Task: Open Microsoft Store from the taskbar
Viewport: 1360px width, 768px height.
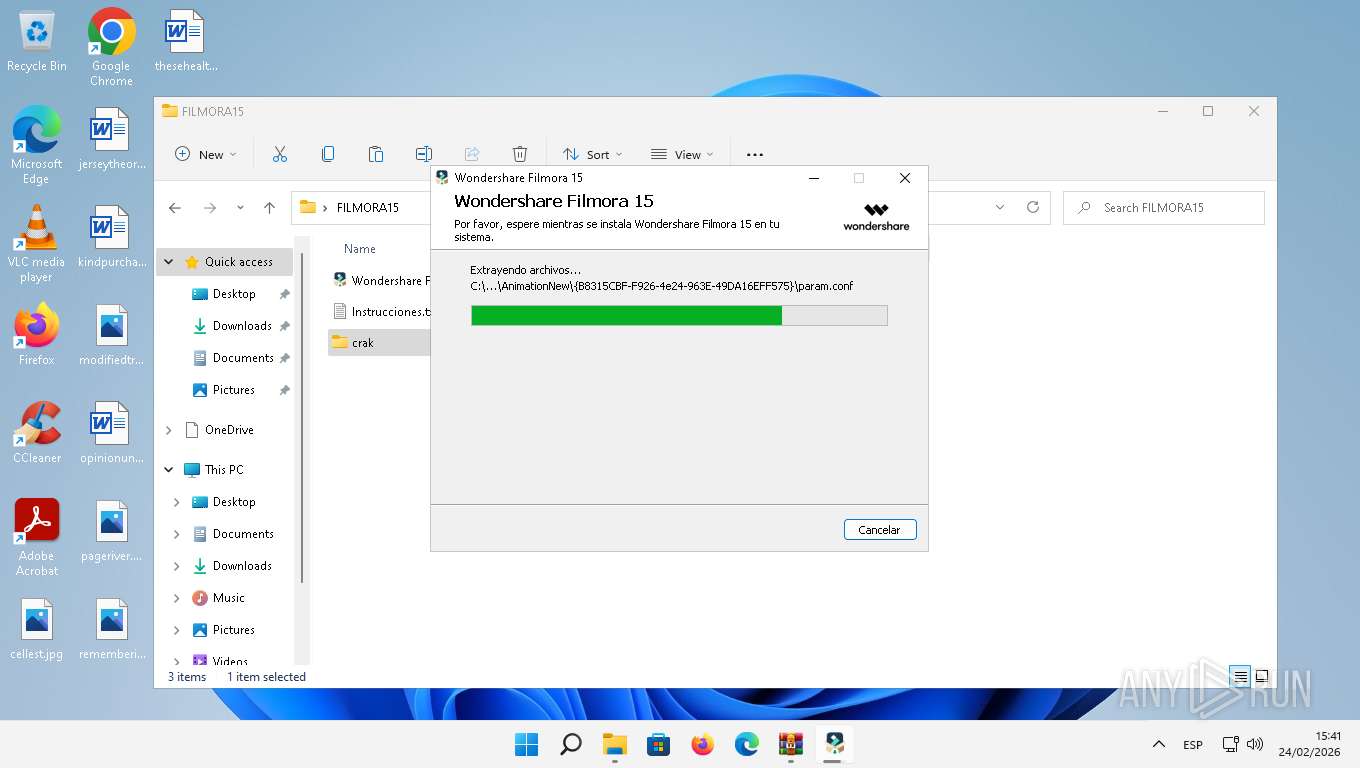Action: coord(658,744)
